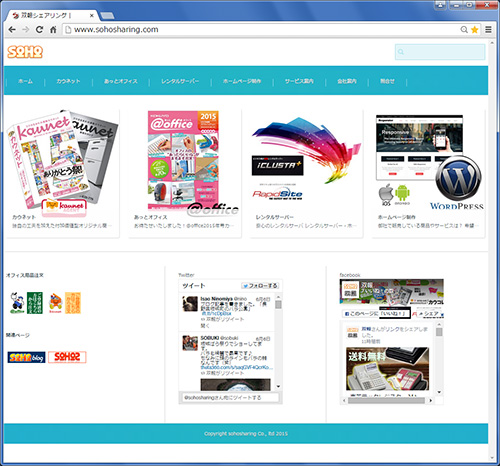Open the 問合せ menu item
500x466 pixels.
[x=387, y=81]
